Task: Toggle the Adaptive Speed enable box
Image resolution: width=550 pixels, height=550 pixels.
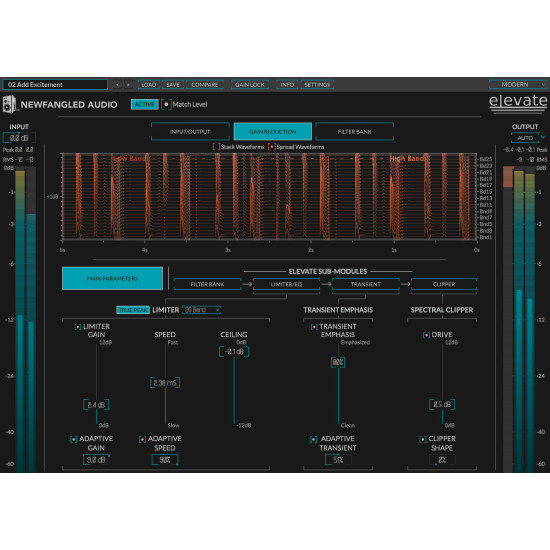Action: coord(142,439)
